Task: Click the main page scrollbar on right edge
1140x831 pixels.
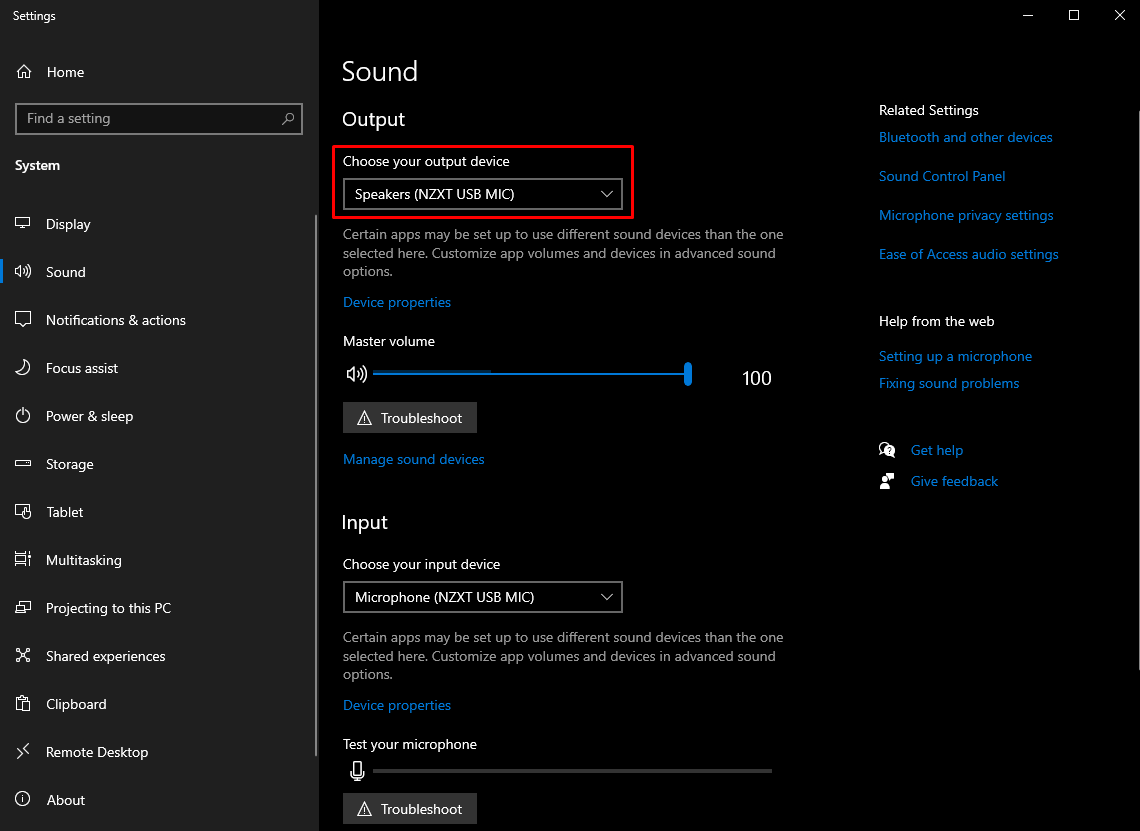Action: point(1137,389)
